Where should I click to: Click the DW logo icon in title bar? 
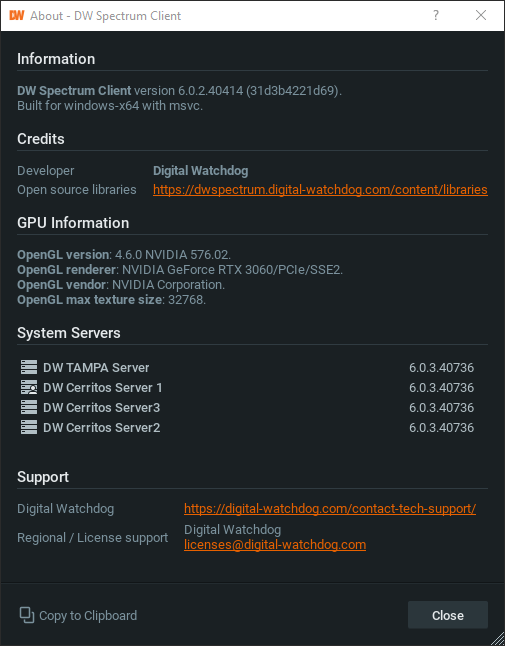(x=16, y=16)
